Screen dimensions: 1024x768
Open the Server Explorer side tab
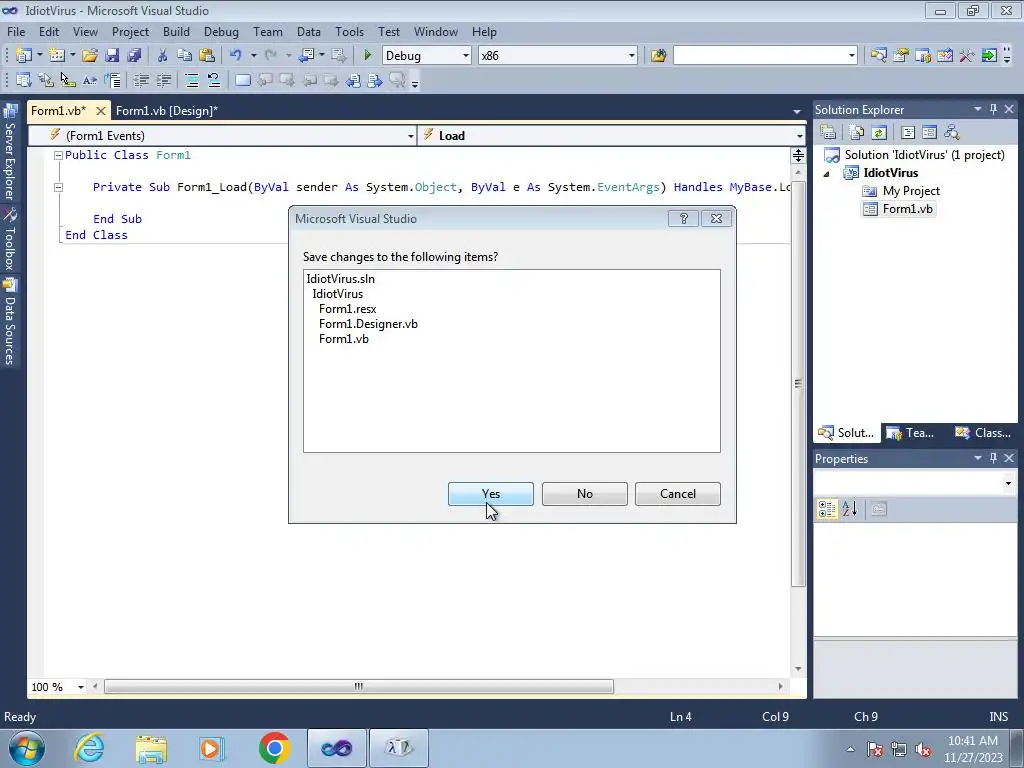click(x=10, y=153)
